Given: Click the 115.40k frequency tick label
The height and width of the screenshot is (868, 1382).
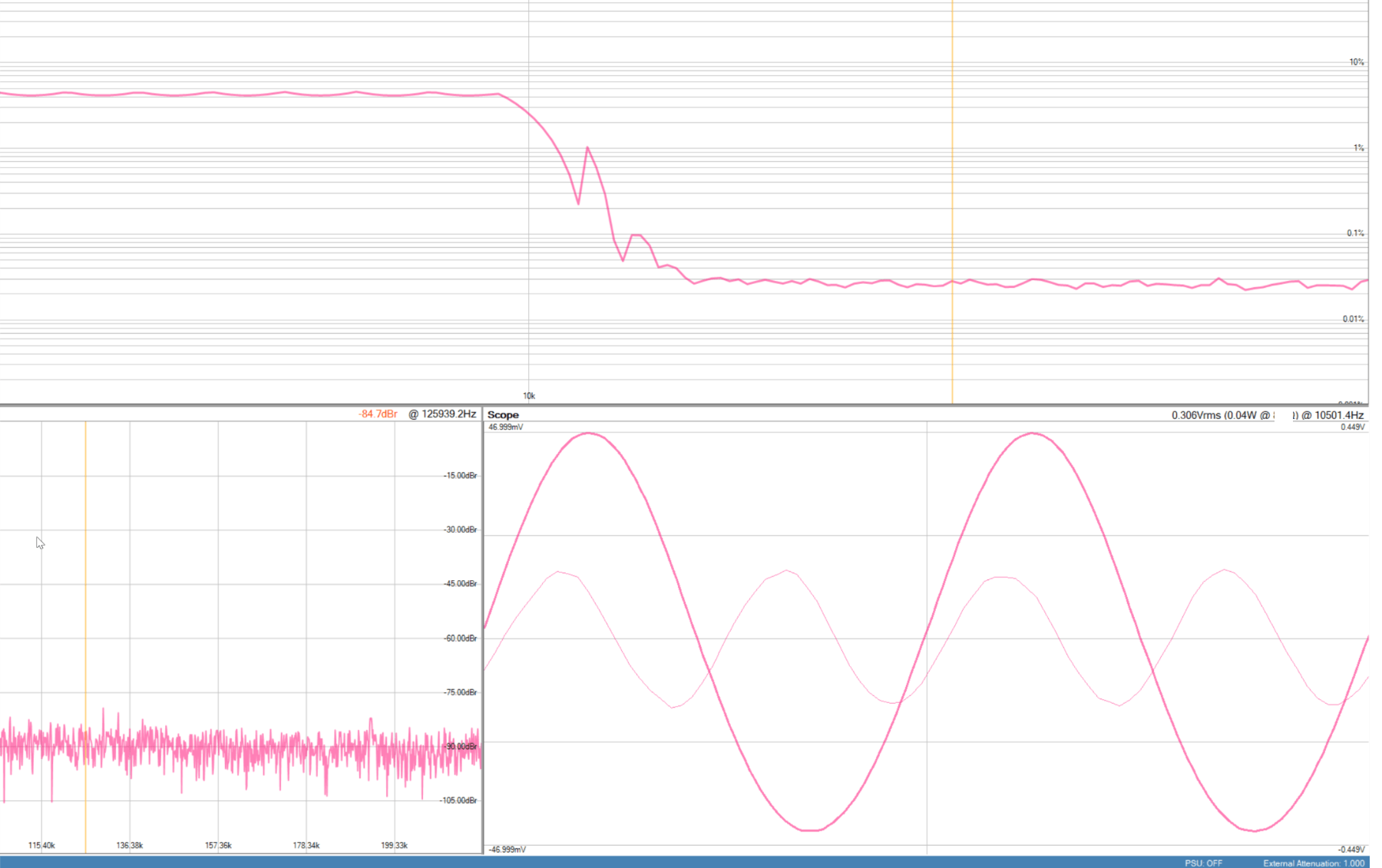Looking at the screenshot, I should coord(41,846).
